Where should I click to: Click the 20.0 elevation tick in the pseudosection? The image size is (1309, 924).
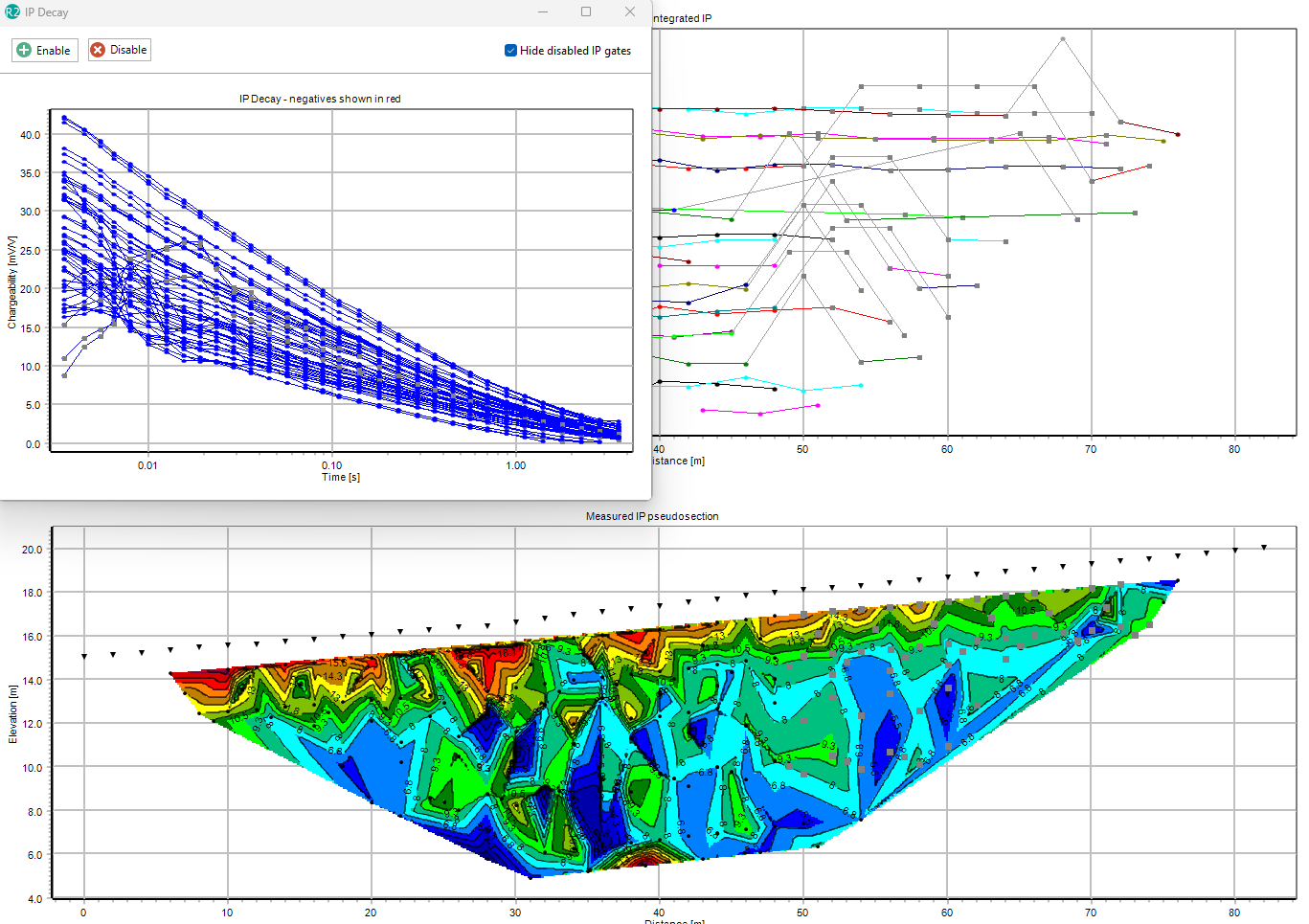[33, 550]
